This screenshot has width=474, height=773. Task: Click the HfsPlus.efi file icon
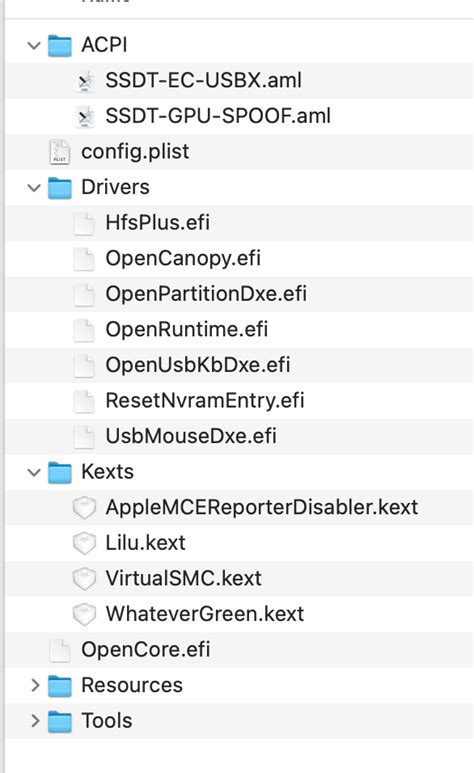[x=84, y=223]
